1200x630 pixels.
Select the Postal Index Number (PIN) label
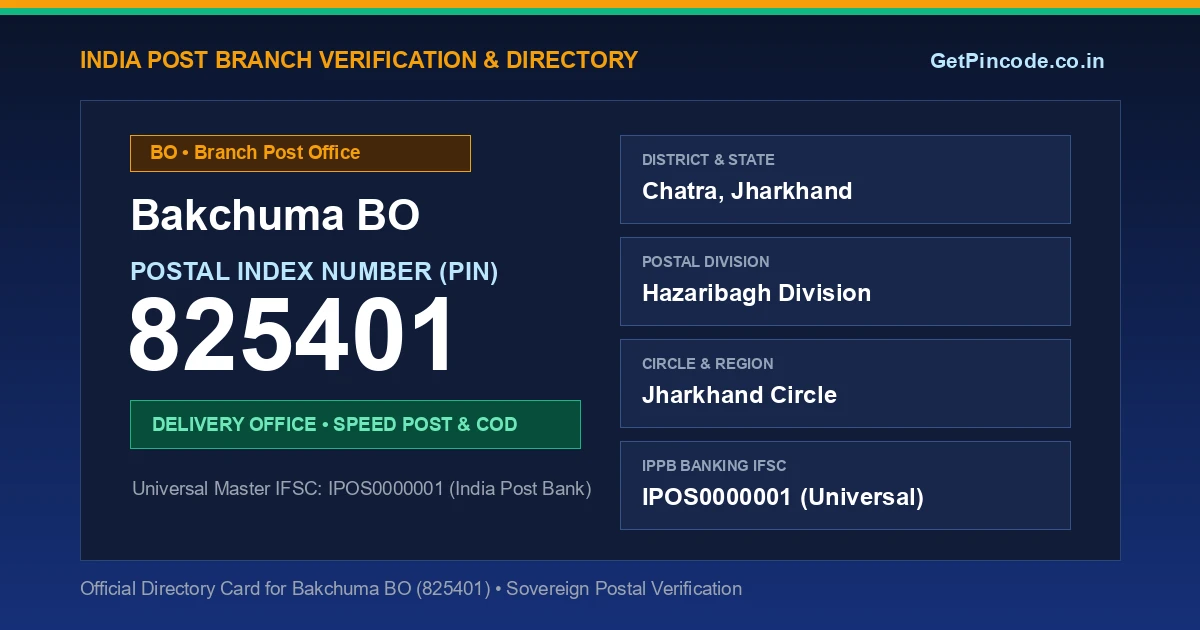point(314,271)
